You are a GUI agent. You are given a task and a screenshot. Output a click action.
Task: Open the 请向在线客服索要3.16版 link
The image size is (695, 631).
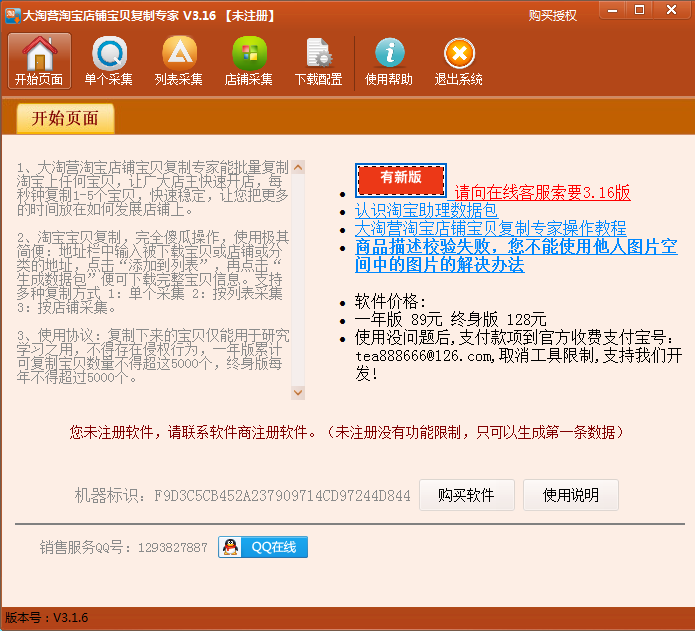(542, 193)
